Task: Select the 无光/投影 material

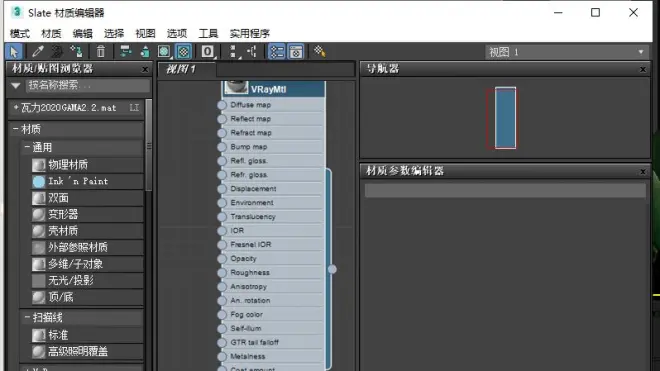Action: [x=87, y=280]
